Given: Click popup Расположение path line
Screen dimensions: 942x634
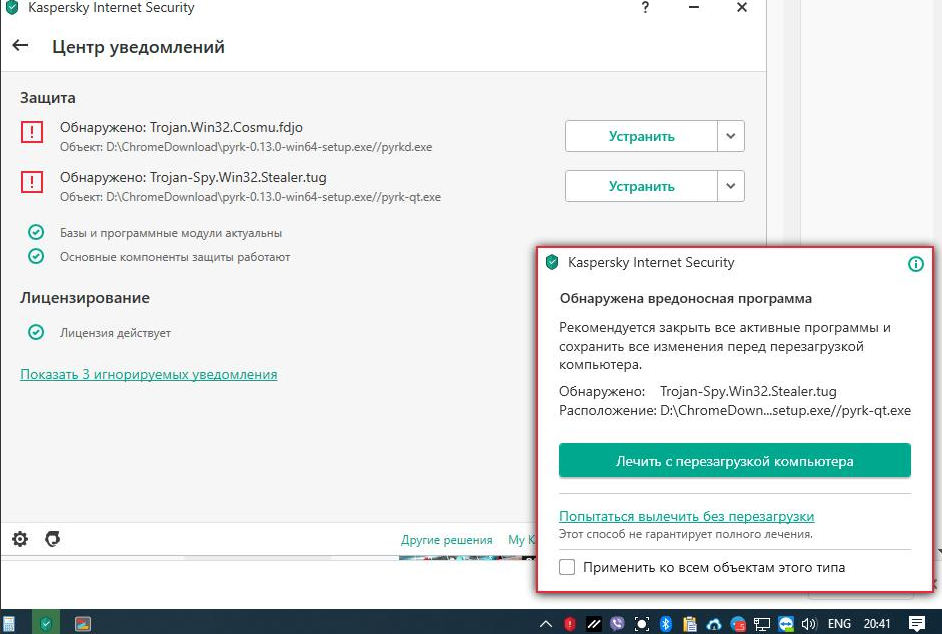Looking at the screenshot, I should pos(735,410).
